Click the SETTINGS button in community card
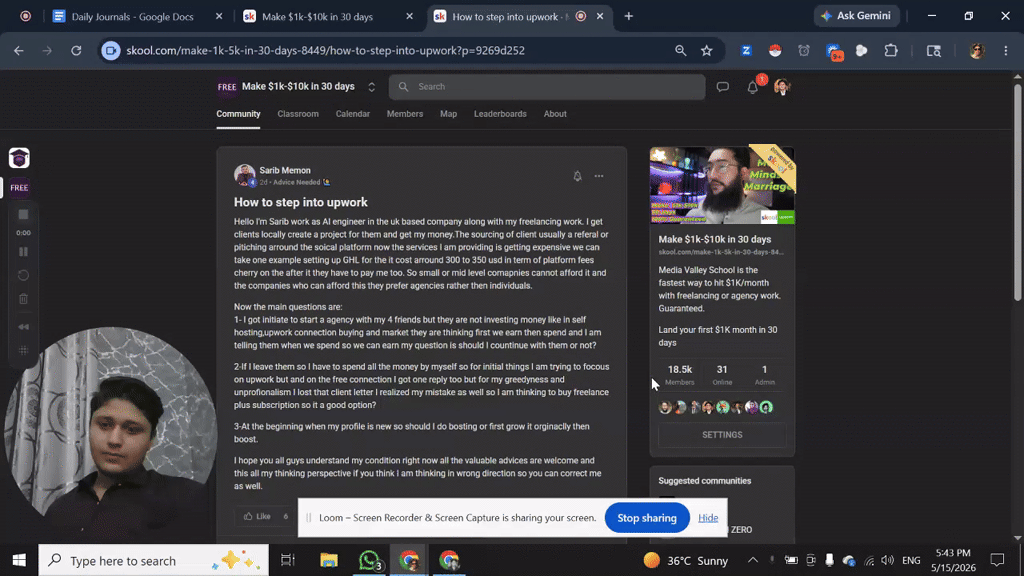The width and height of the screenshot is (1024, 576). 722,435
